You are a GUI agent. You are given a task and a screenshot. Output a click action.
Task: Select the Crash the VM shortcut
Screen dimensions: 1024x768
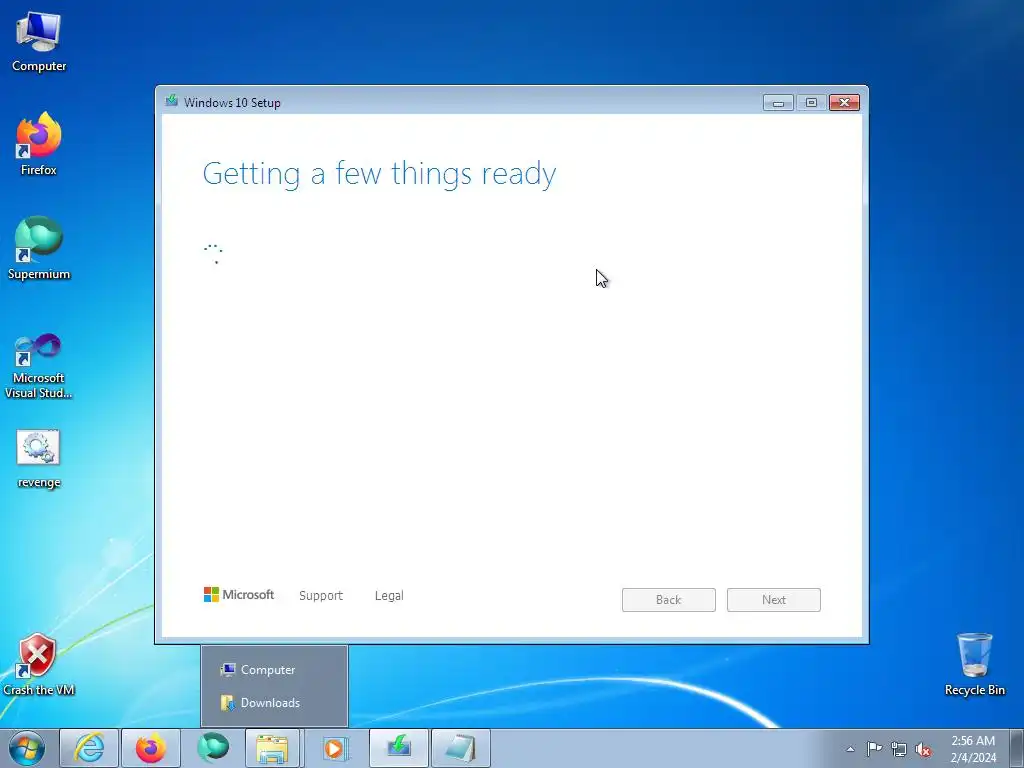point(39,664)
